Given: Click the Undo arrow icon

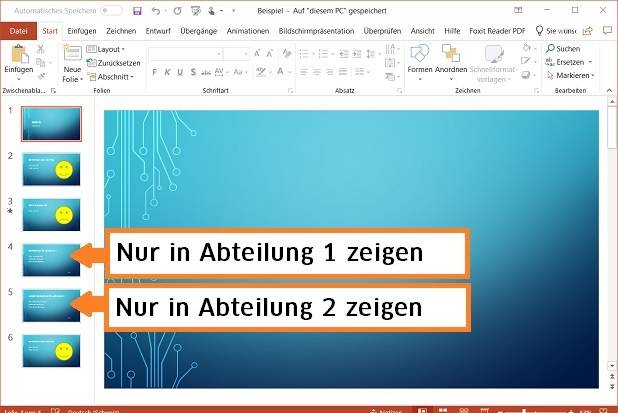Looking at the screenshot, I should click(156, 11).
